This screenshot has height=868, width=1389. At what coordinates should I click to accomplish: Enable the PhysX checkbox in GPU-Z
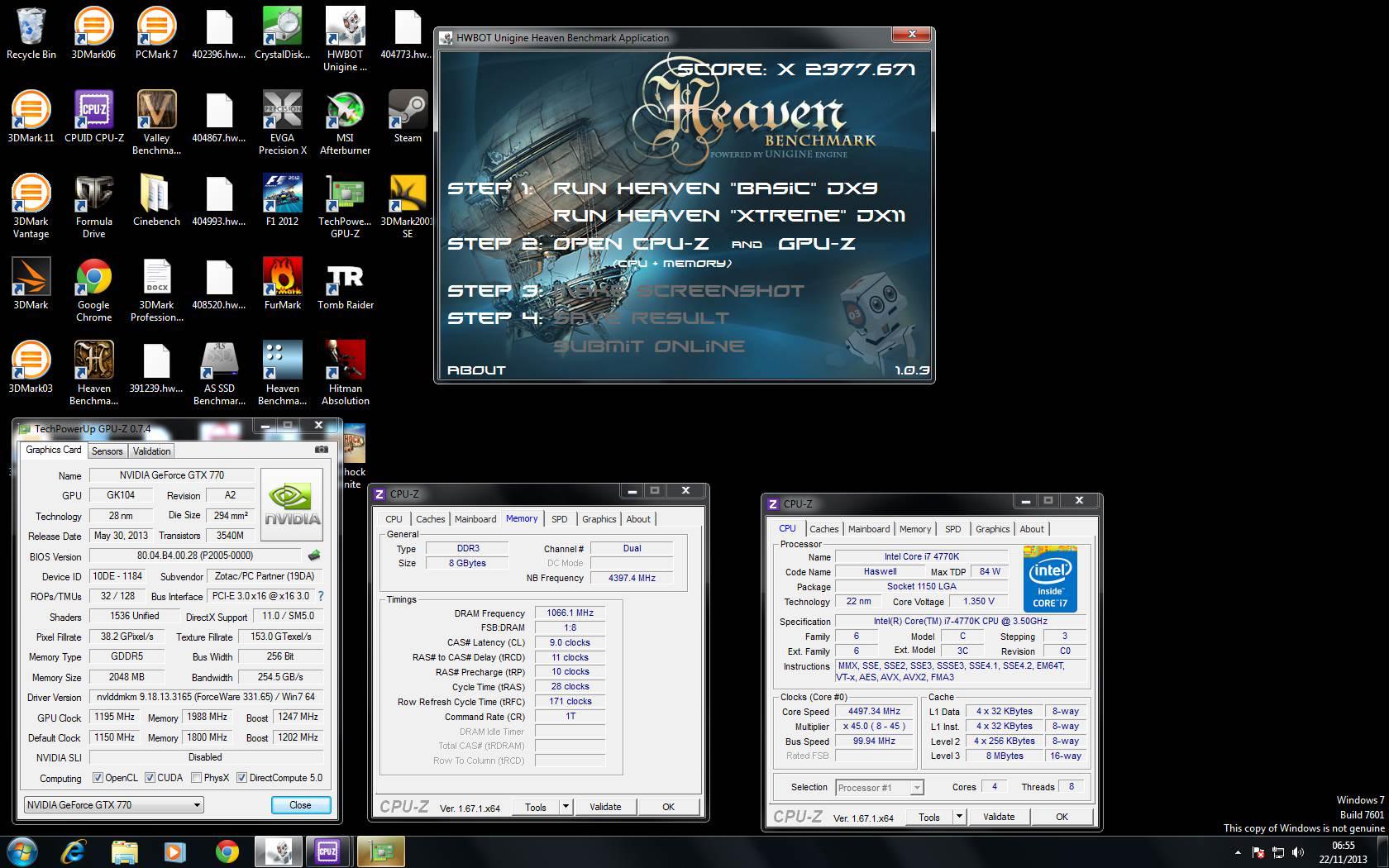(x=196, y=778)
